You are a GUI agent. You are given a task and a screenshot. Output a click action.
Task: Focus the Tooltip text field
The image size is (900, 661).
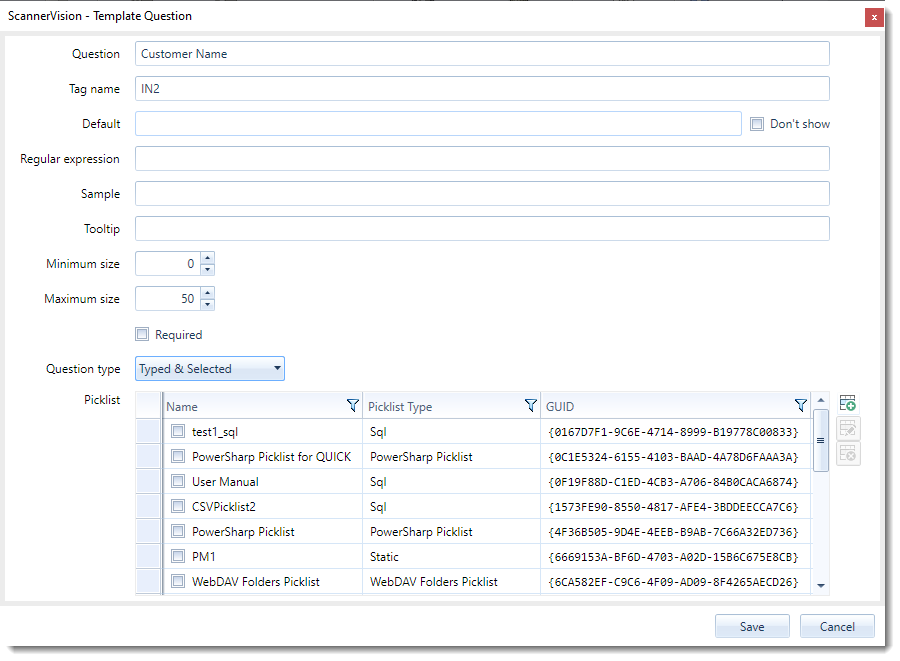pyautogui.click(x=482, y=229)
